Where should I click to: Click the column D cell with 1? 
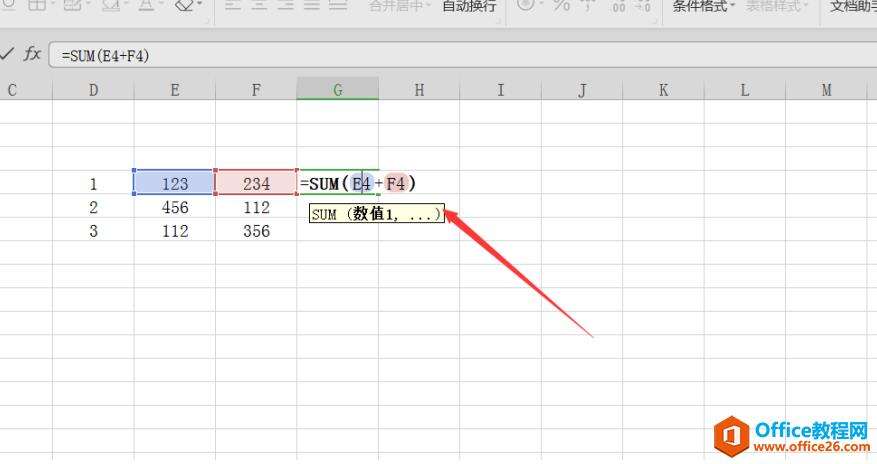93,183
